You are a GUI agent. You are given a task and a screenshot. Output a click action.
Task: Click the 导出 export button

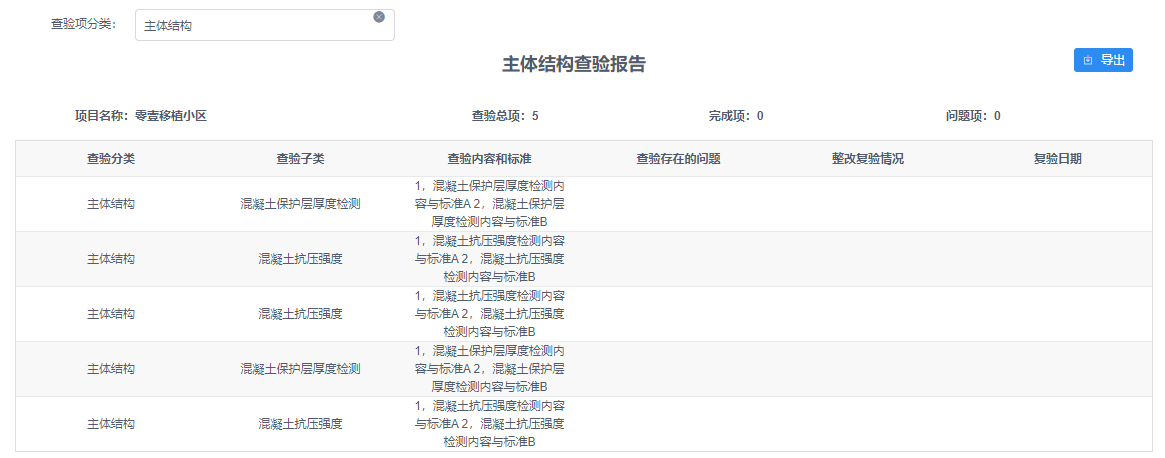(x=1103, y=60)
